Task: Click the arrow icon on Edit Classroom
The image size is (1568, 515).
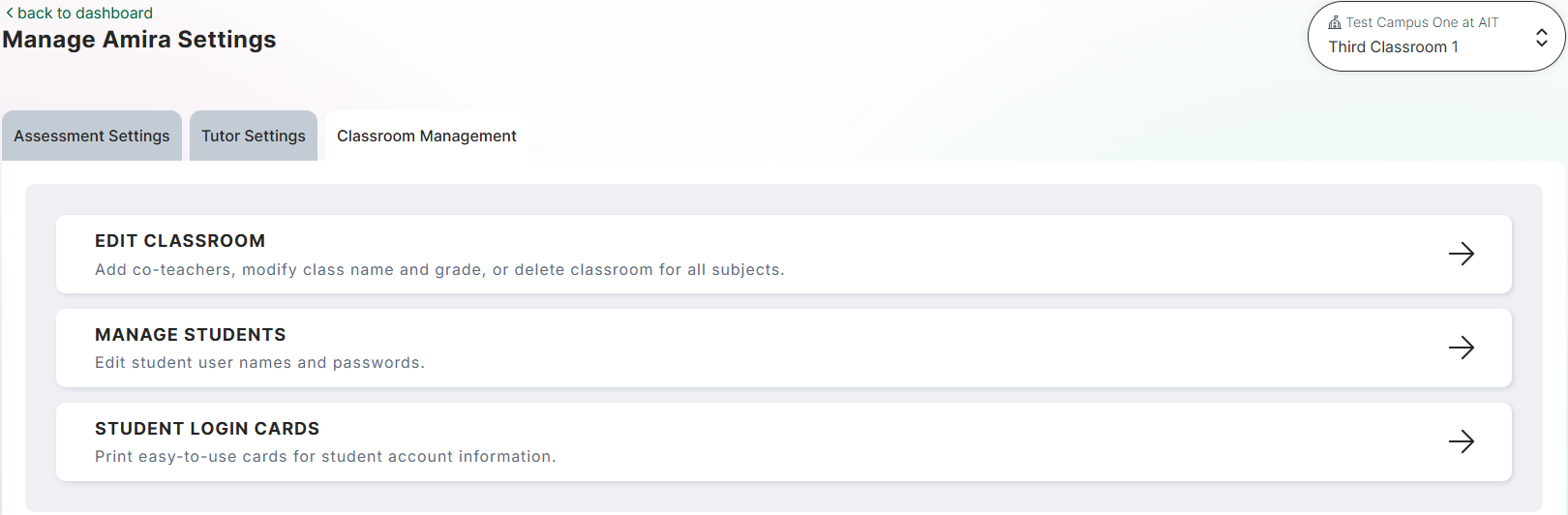Action: (1461, 254)
